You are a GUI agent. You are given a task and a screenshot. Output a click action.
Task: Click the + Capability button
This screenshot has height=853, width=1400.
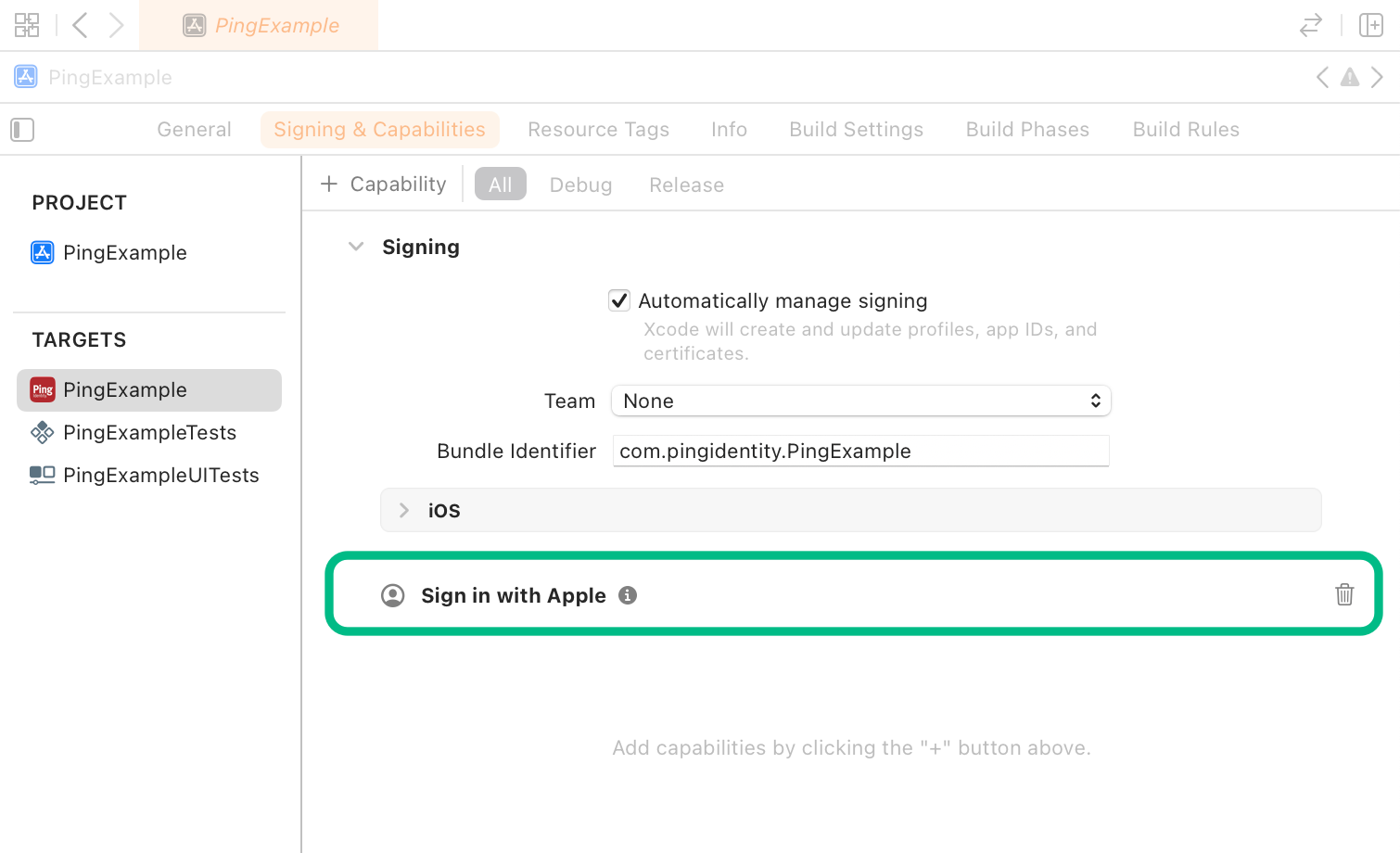point(382,184)
